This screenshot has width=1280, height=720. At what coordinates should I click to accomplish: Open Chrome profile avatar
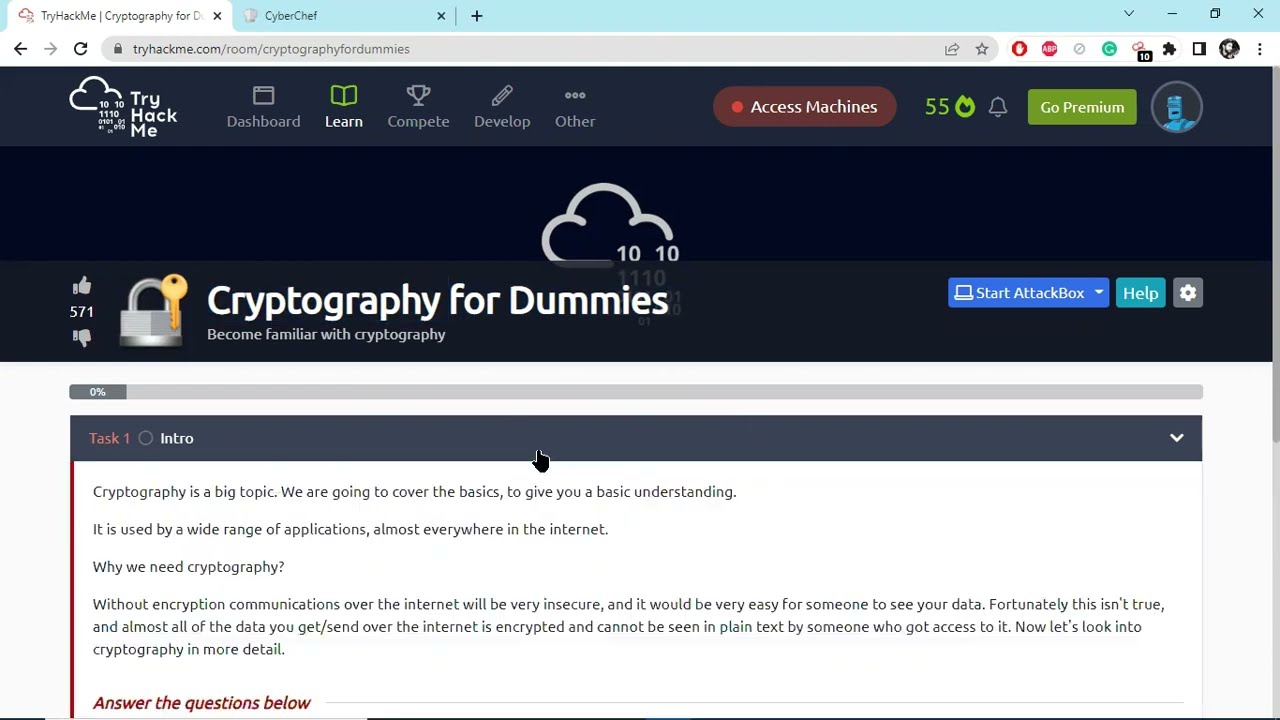pyautogui.click(x=1229, y=49)
